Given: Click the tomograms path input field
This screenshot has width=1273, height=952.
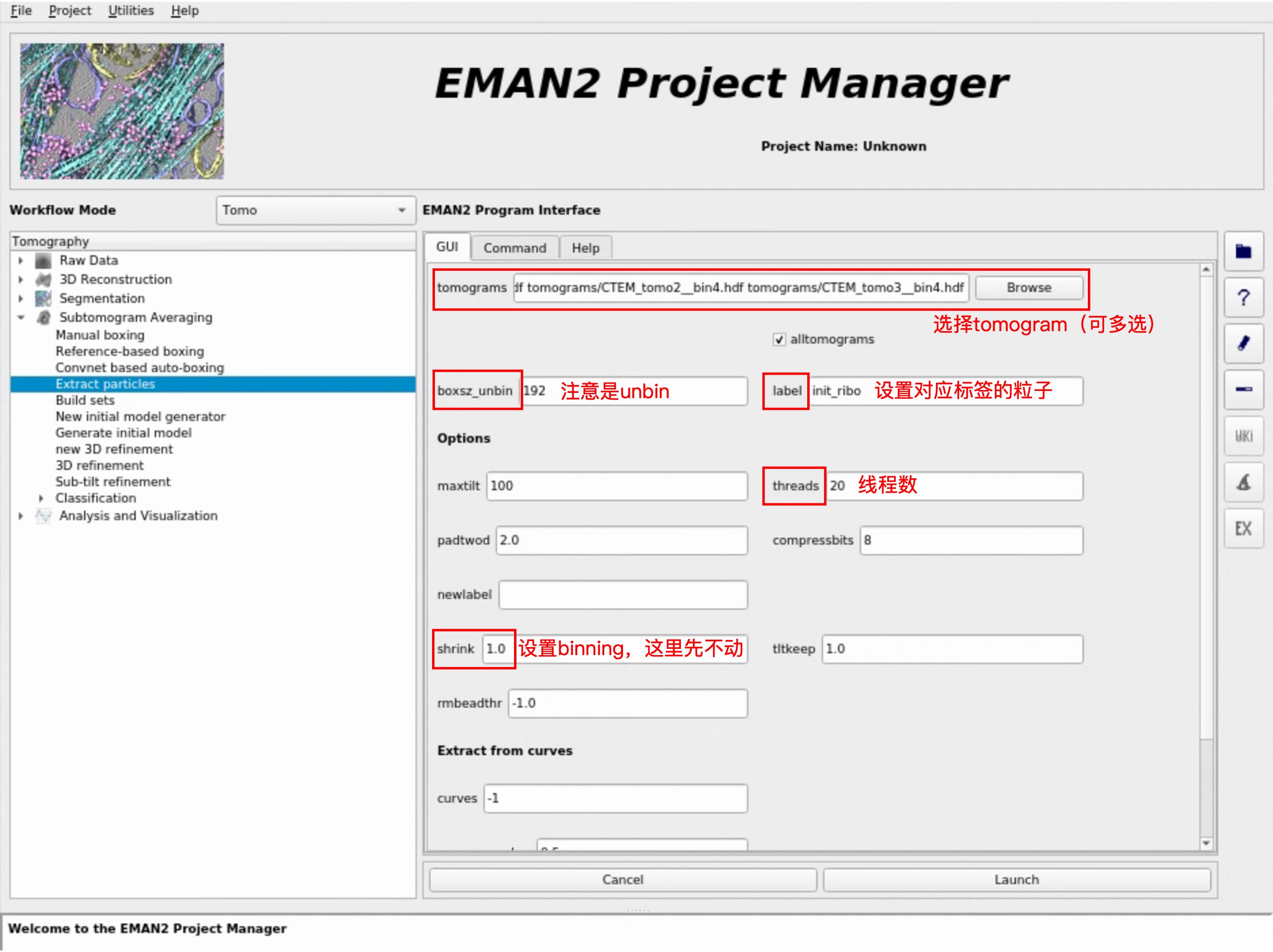Looking at the screenshot, I should point(741,288).
